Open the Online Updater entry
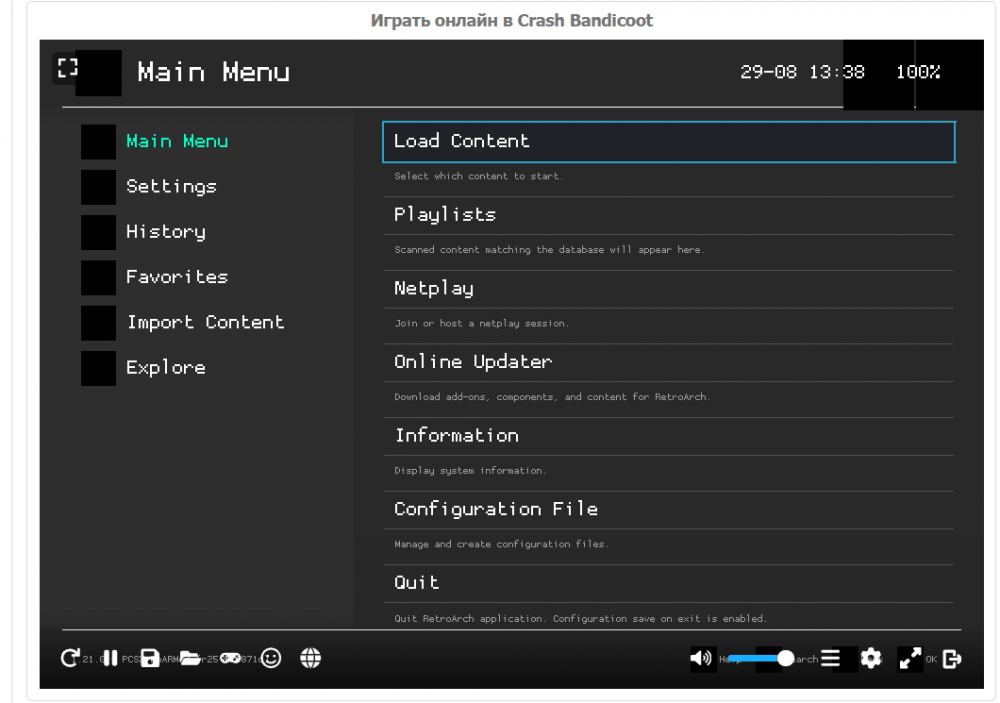This screenshot has height=703, width=1000. tap(669, 362)
